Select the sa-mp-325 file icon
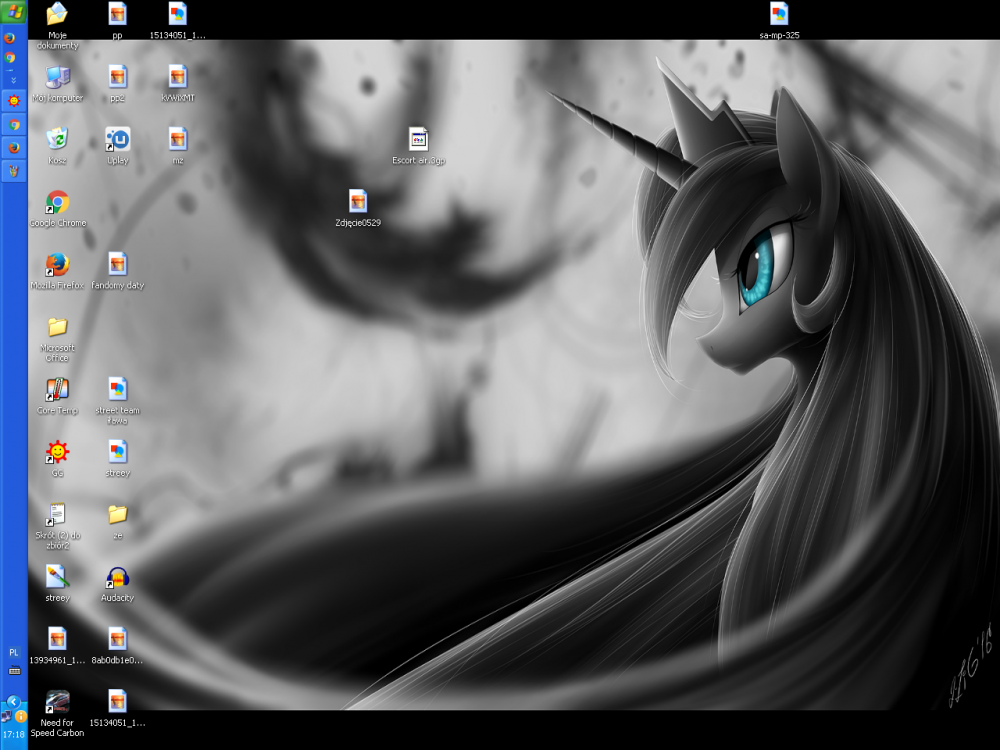Viewport: 1000px width, 750px height. 779,14
